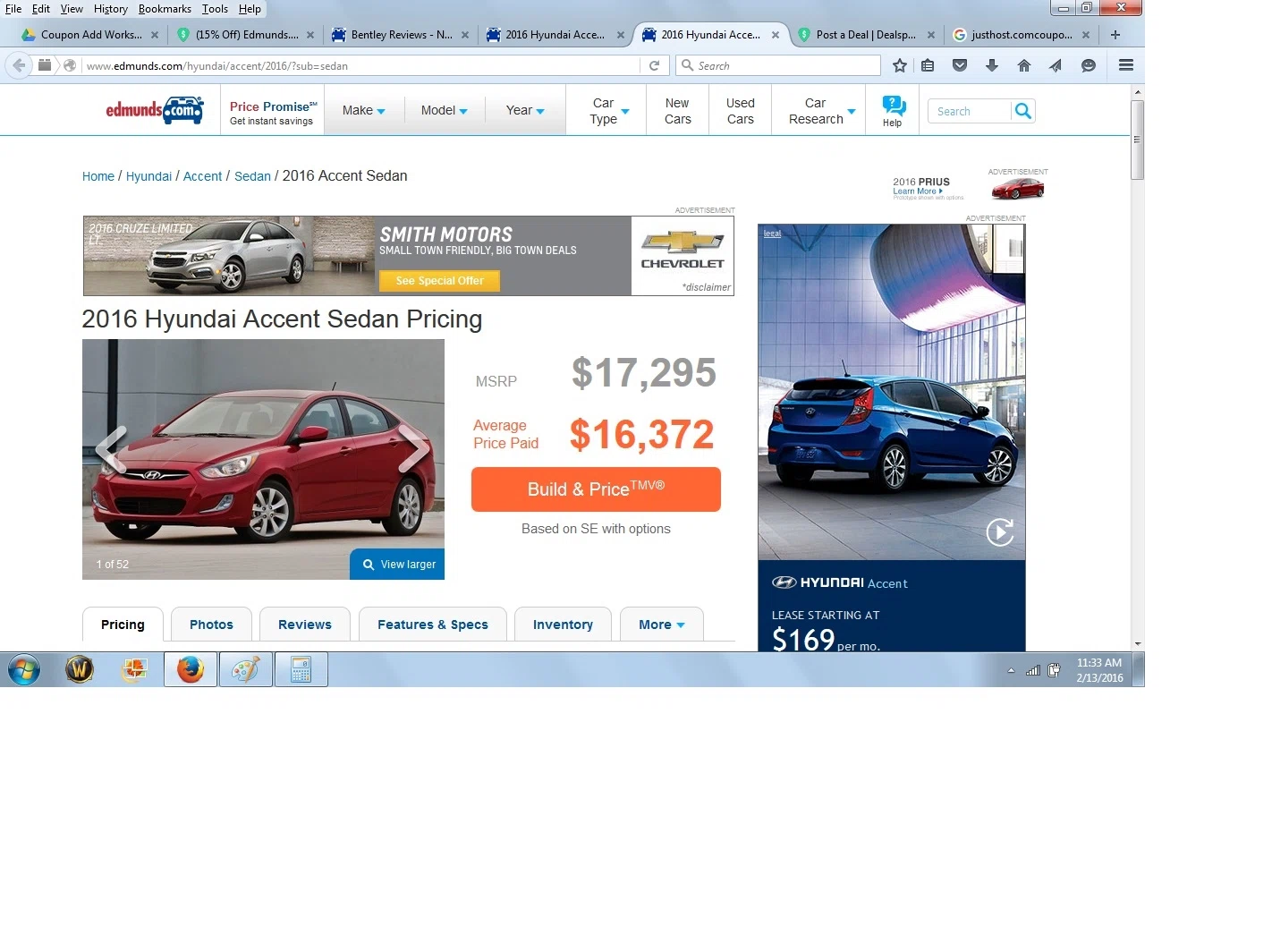Show hidden system tray icons

pyautogui.click(x=1011, y=670)
